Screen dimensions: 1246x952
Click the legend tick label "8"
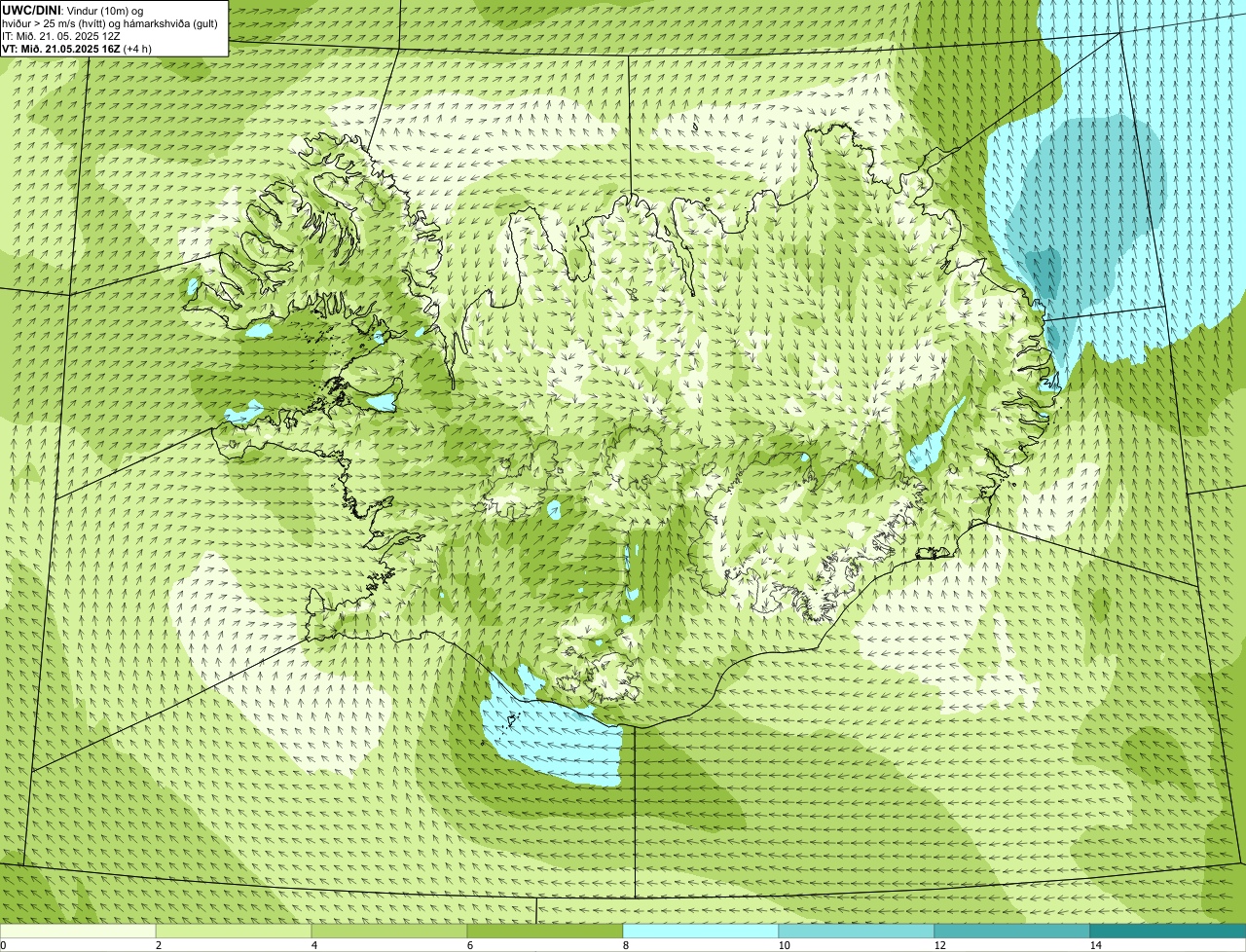625,945
